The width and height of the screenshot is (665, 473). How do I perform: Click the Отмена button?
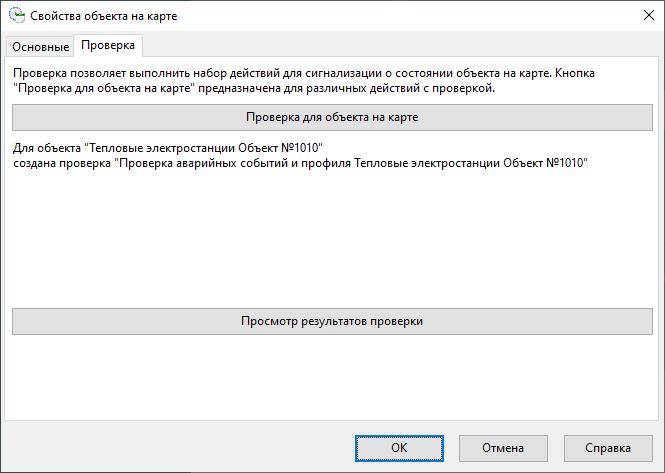click(x=503, y=448)
